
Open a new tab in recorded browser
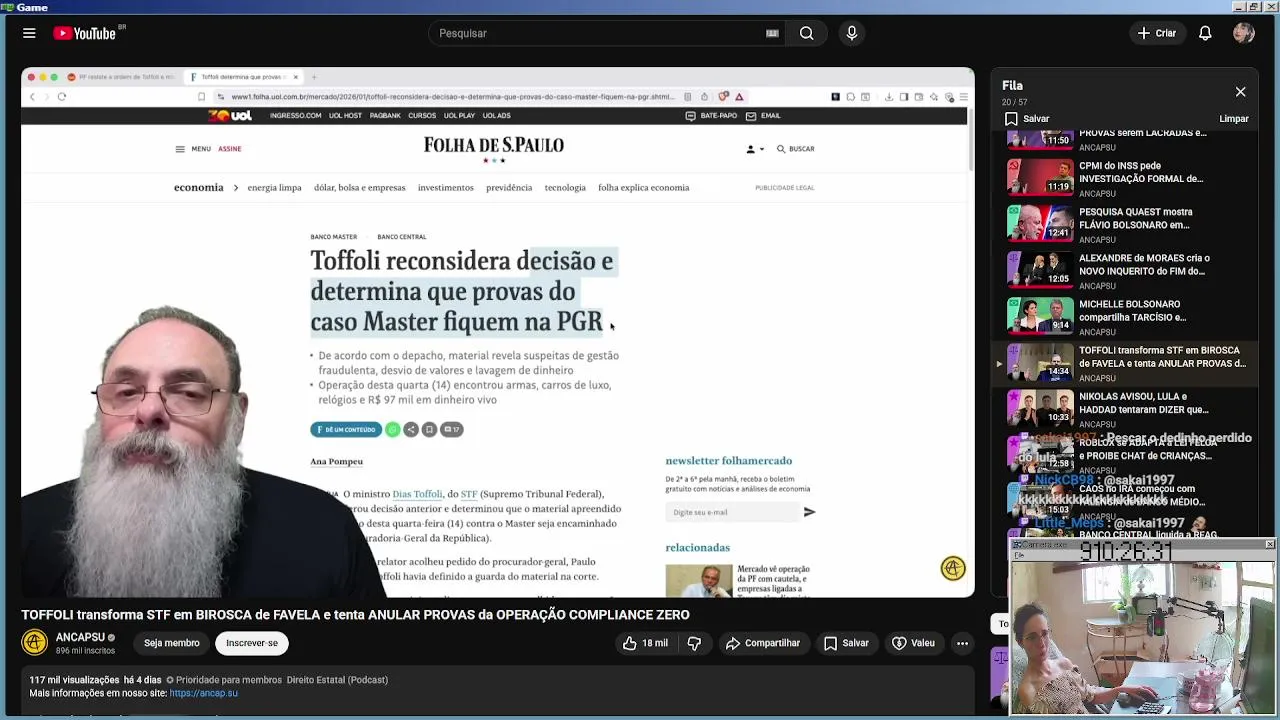(x=313, y=77)
